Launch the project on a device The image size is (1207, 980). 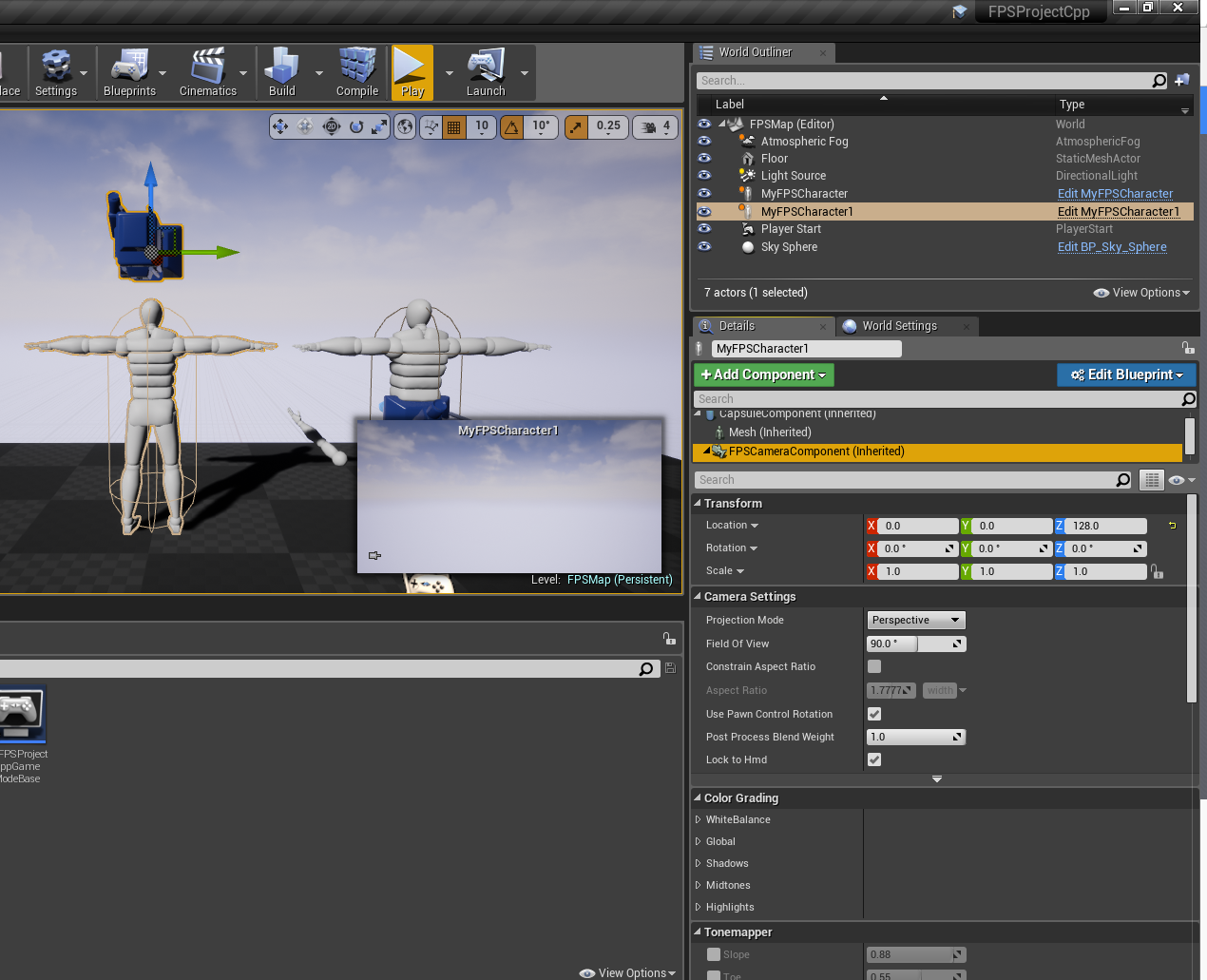486,73
